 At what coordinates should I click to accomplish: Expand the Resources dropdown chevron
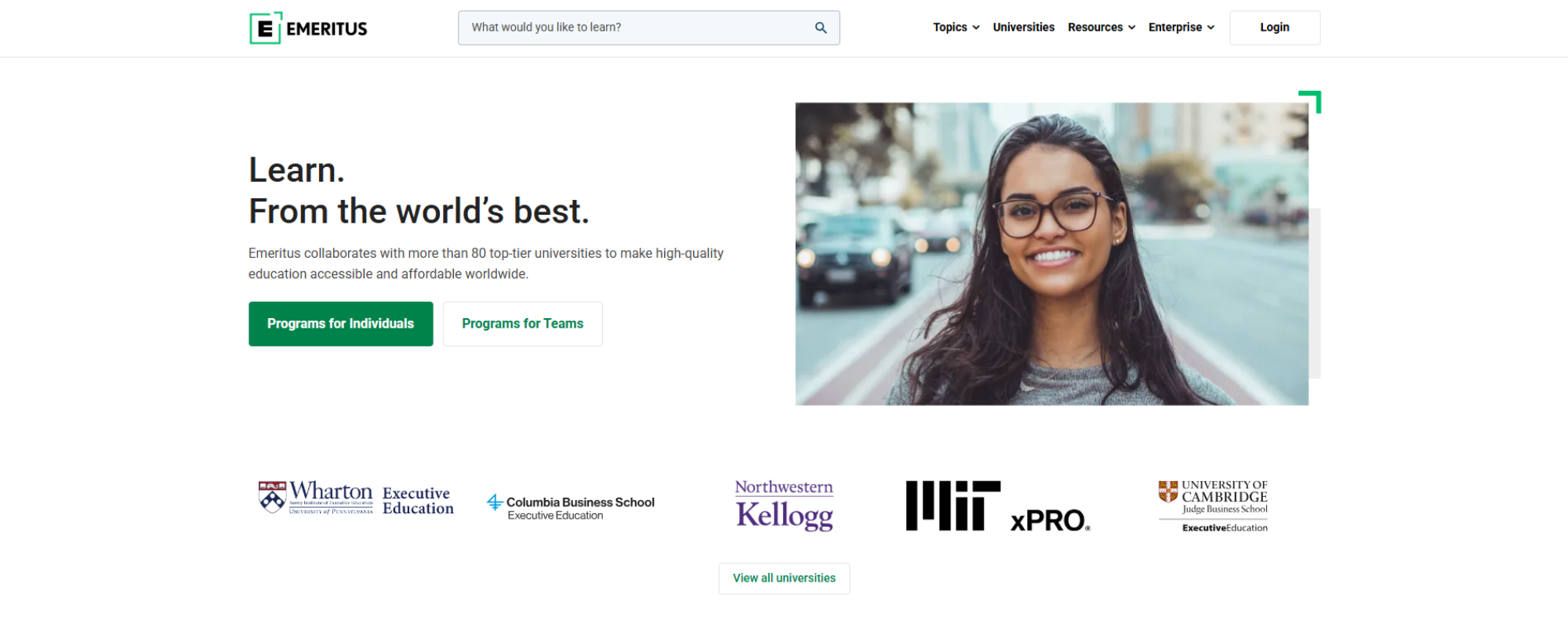click(1131, 27)
